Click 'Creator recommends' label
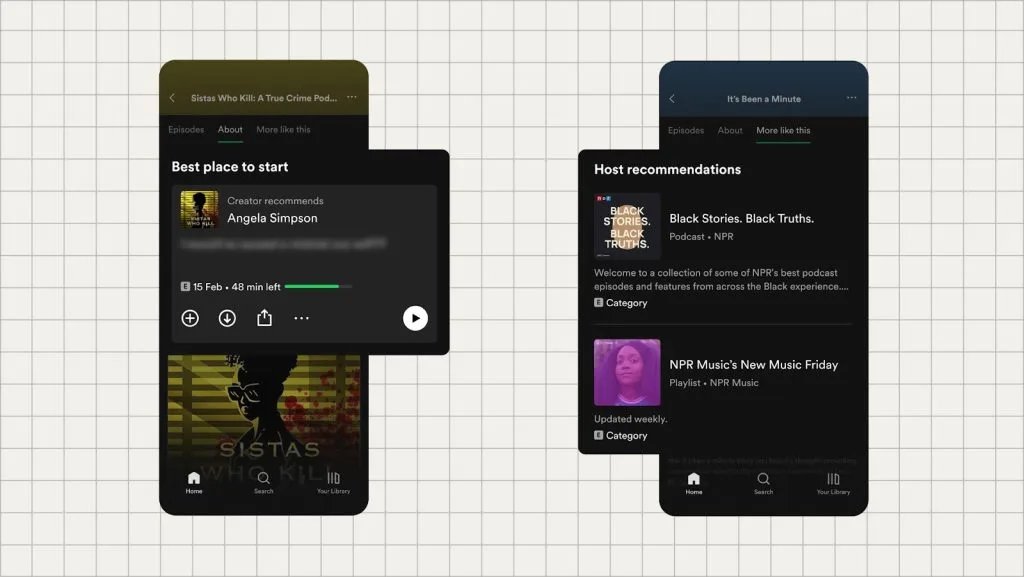Image resolution: width=1024 pixels, height=577 pixels. (275, 201)
